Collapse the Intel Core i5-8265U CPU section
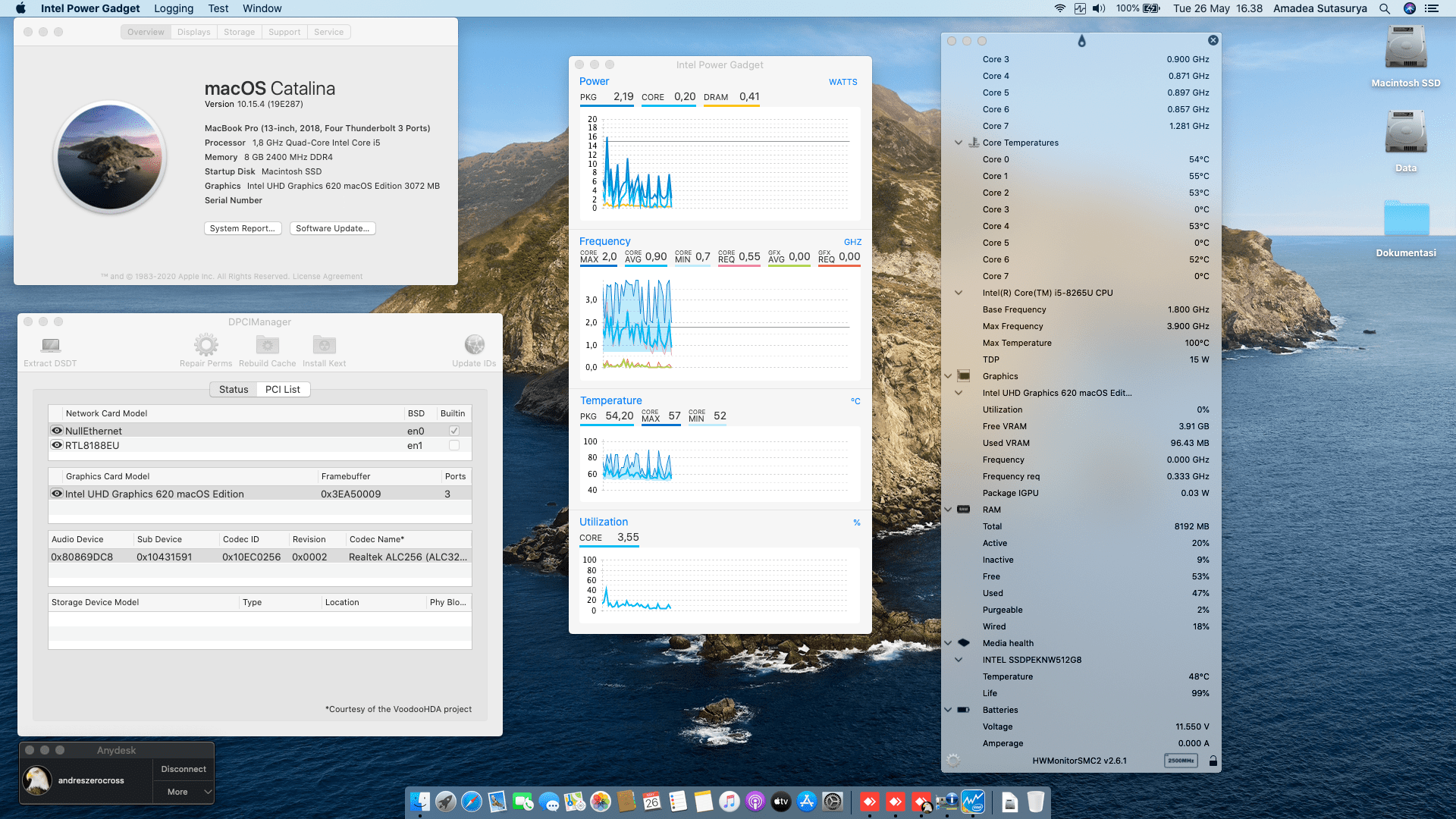The image size is (1456, 819). [x=958, y=292]
